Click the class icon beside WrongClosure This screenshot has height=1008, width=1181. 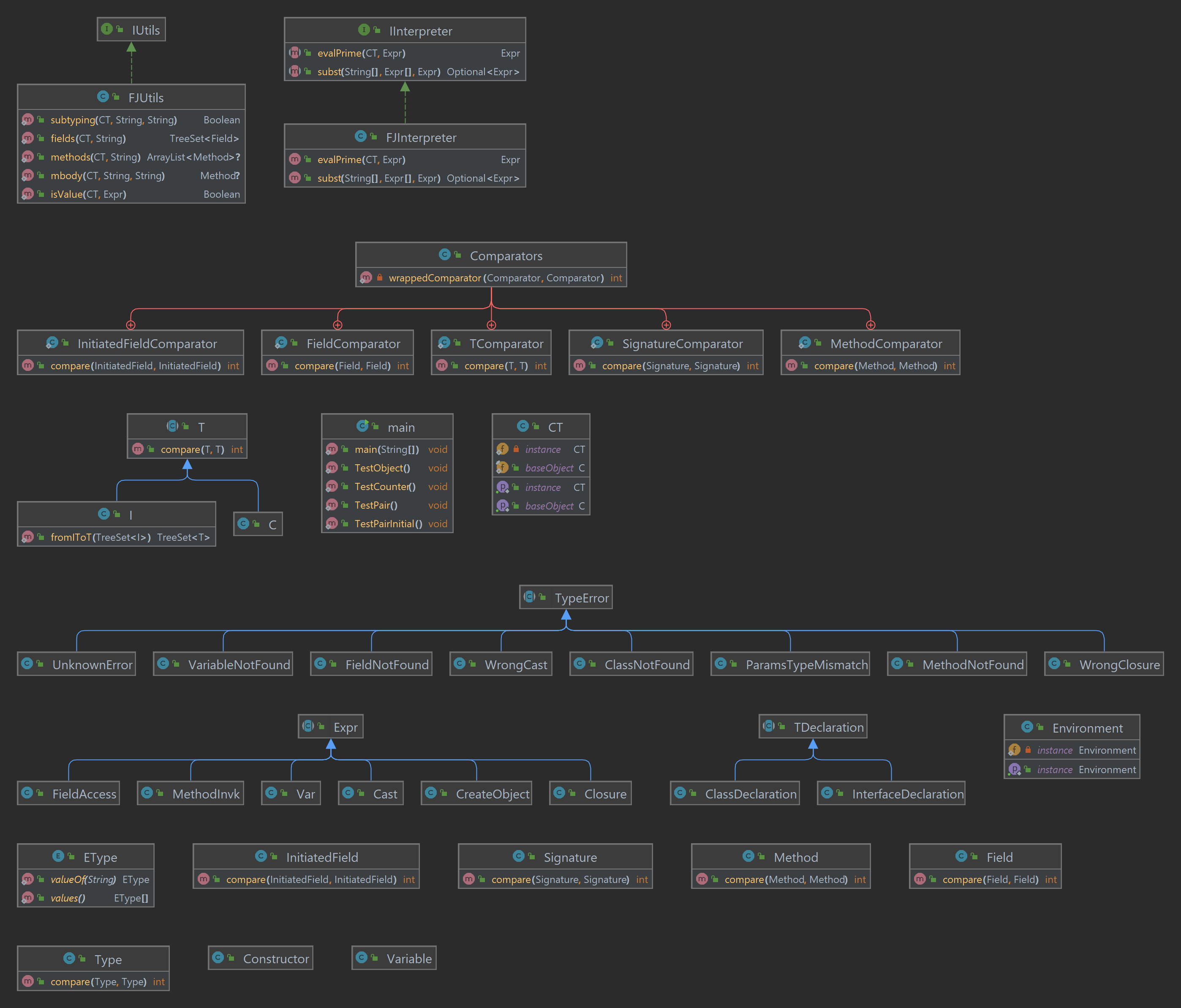(x=1054, y=664)
